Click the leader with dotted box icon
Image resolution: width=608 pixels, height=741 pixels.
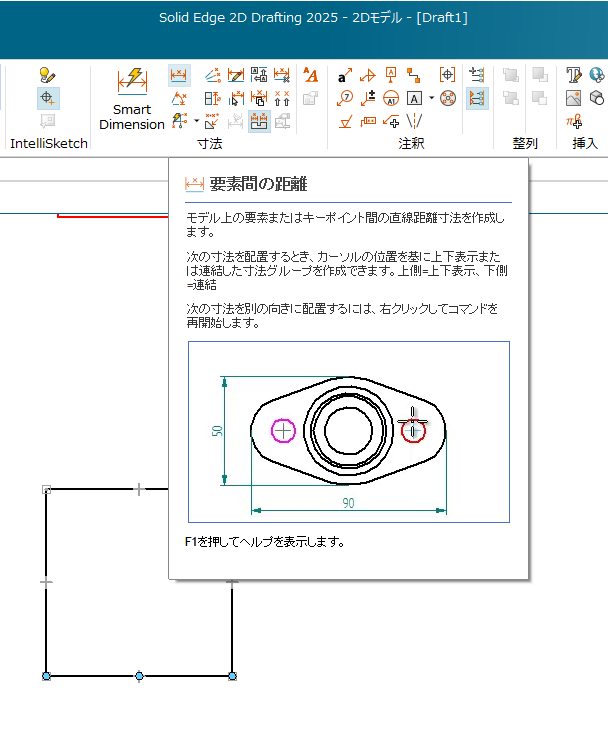tap(368, 121)
